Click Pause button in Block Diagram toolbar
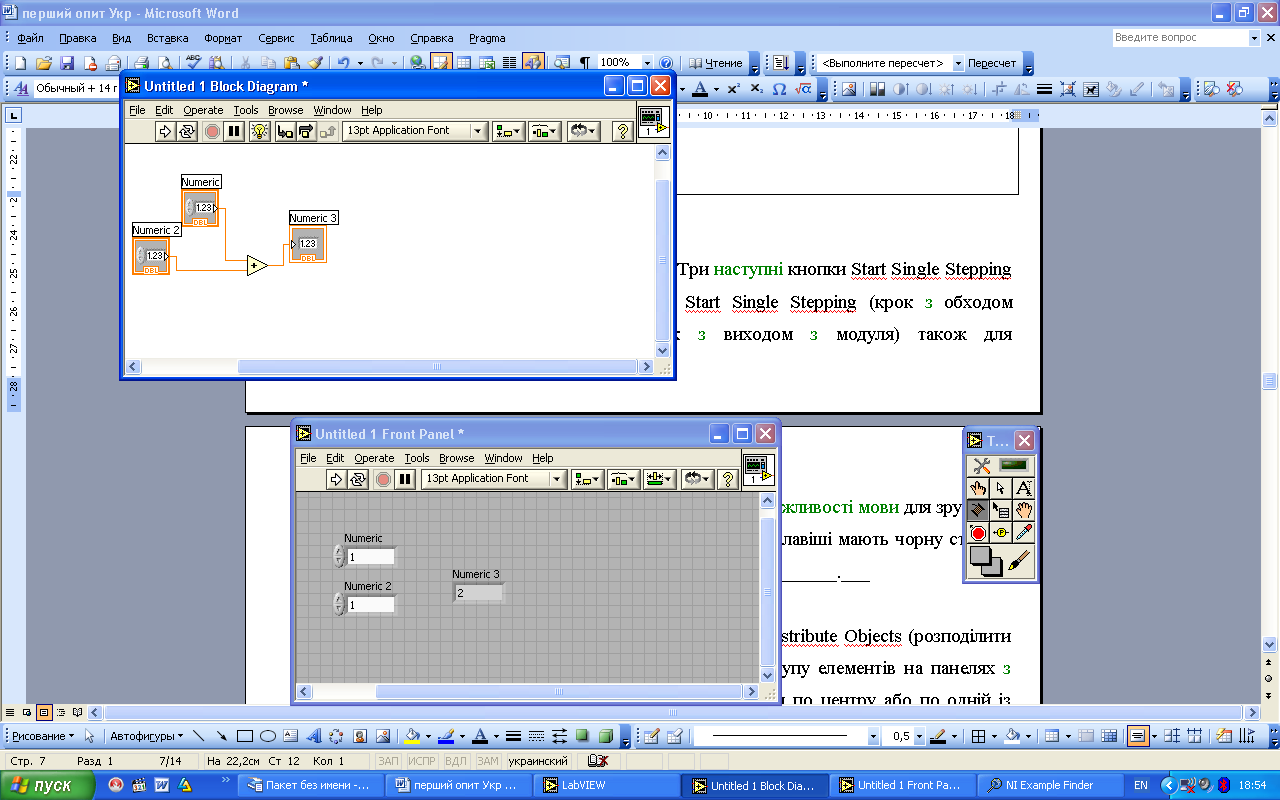 point(234,131)
